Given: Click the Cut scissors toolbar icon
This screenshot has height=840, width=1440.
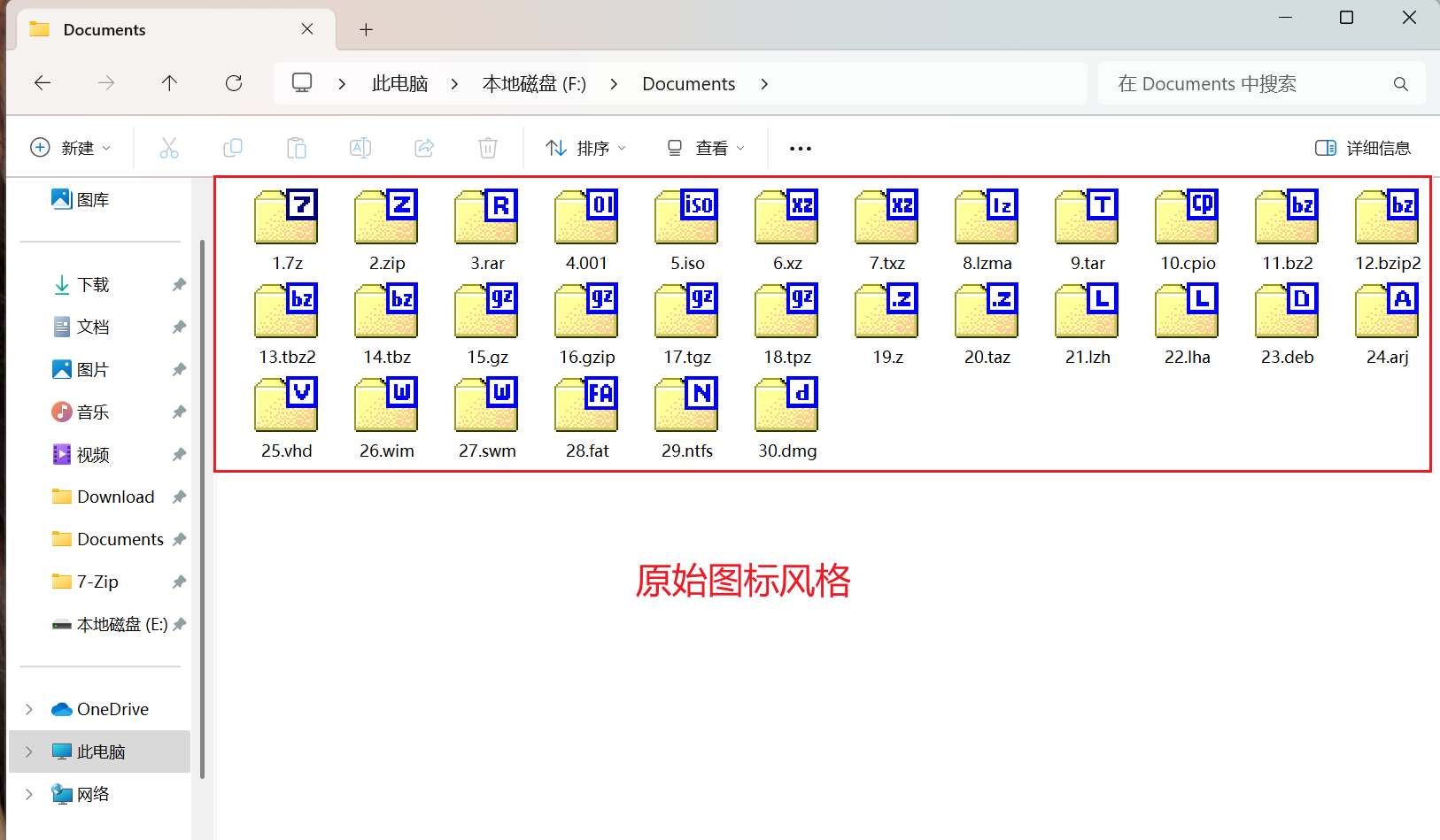Looking at the screenshot, I should point(169,148).
